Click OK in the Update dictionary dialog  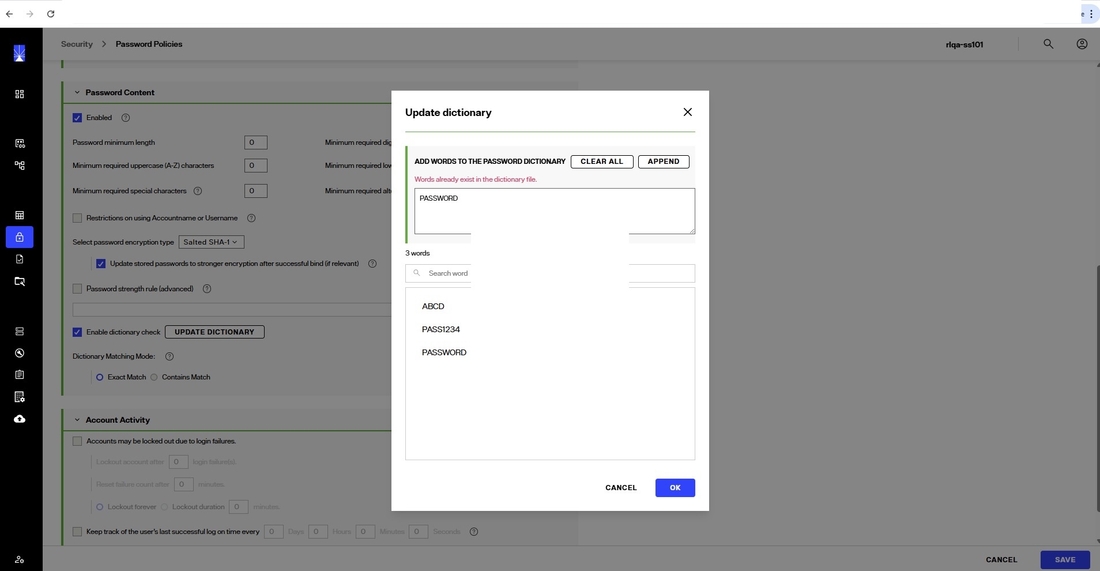(675, 488)
